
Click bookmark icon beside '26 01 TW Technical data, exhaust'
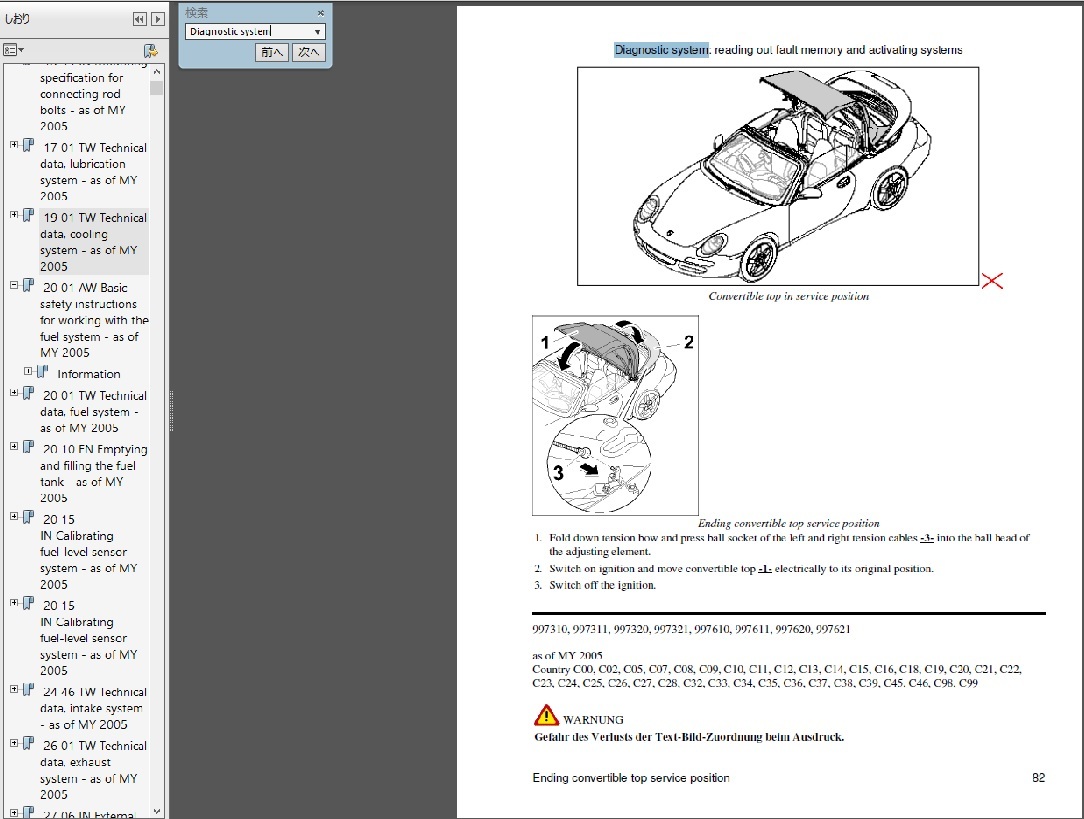(28, 744)
